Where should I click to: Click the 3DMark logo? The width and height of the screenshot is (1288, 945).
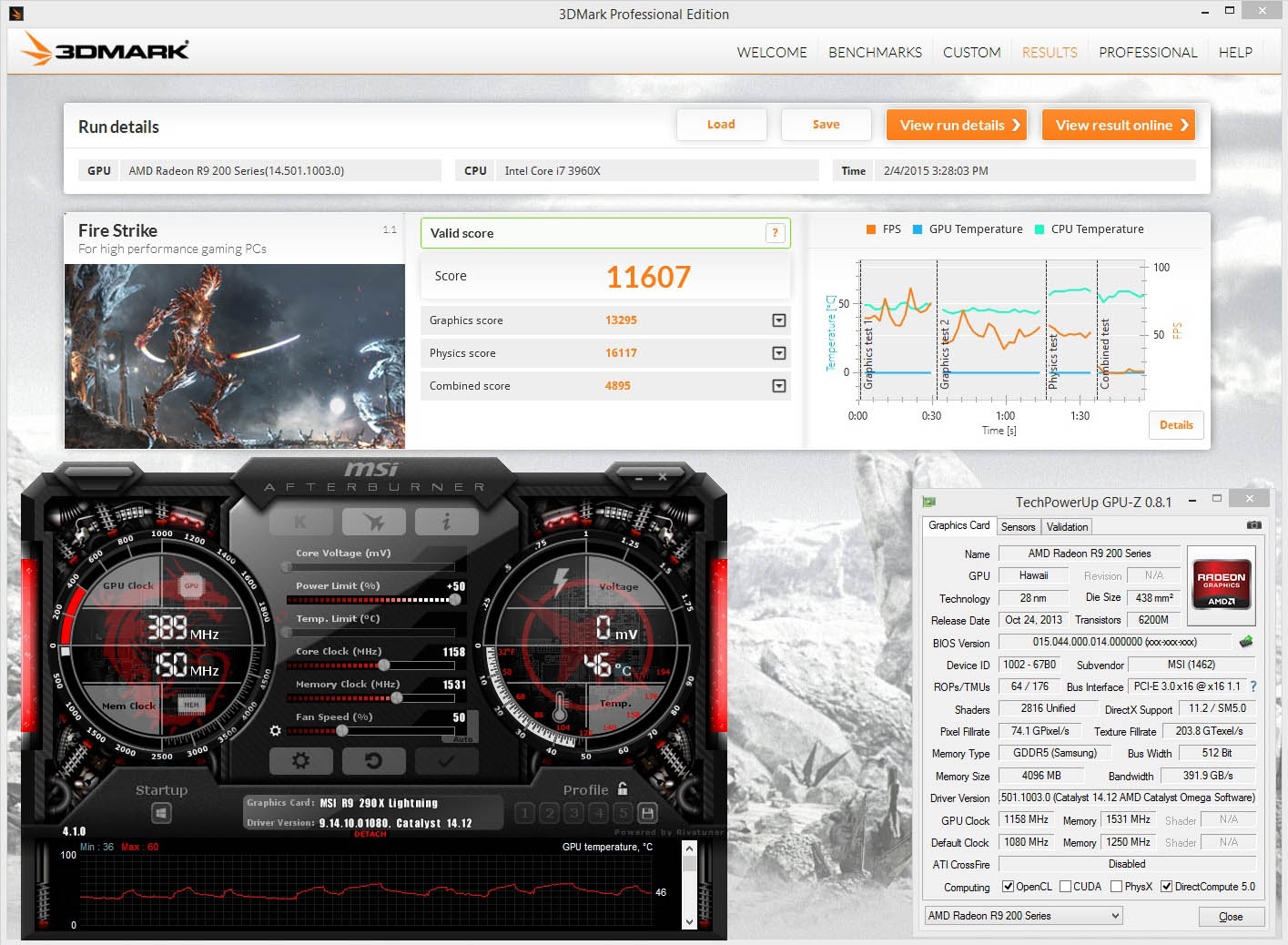[106, 49]
